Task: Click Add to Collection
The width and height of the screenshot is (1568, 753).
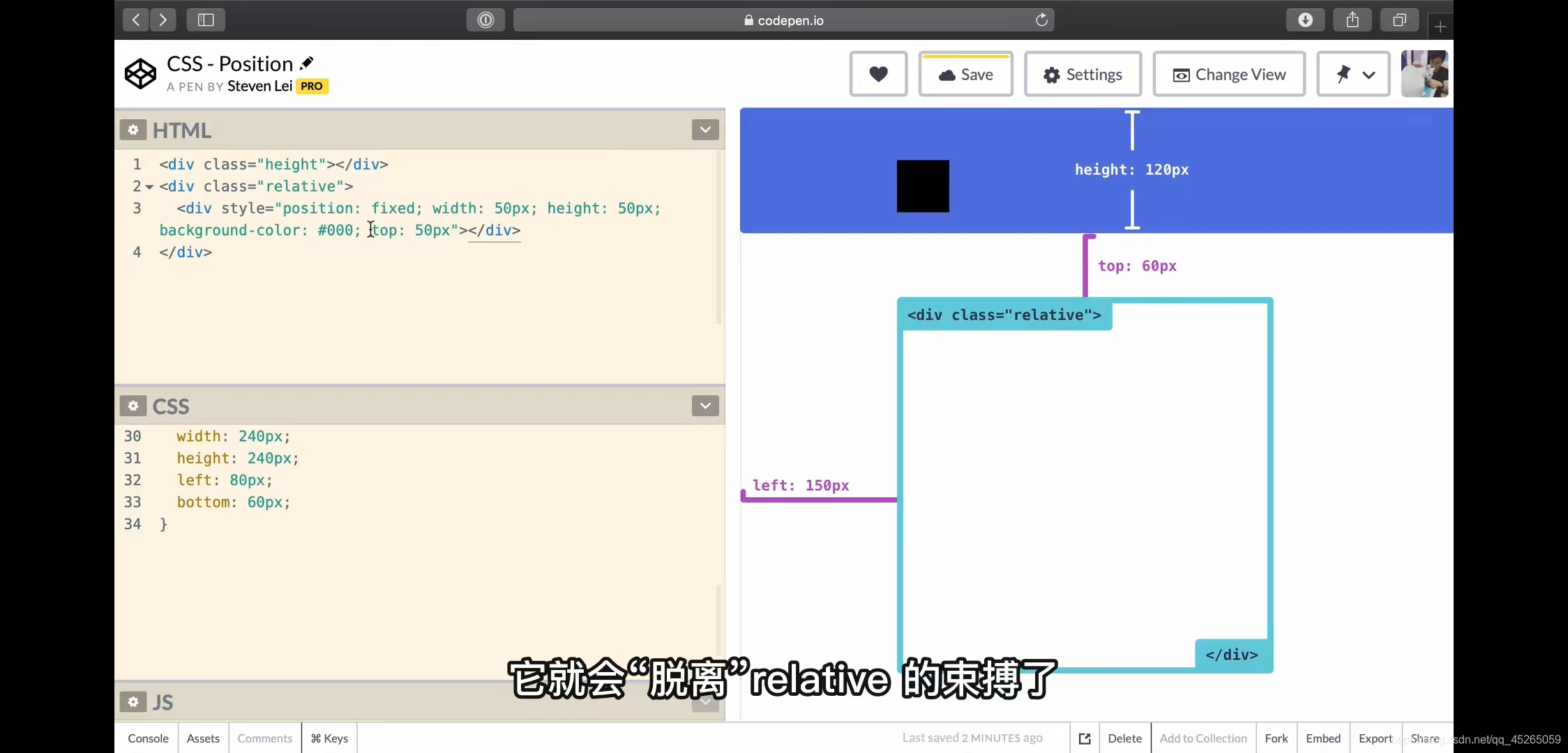Action: tap(1203, 738)
